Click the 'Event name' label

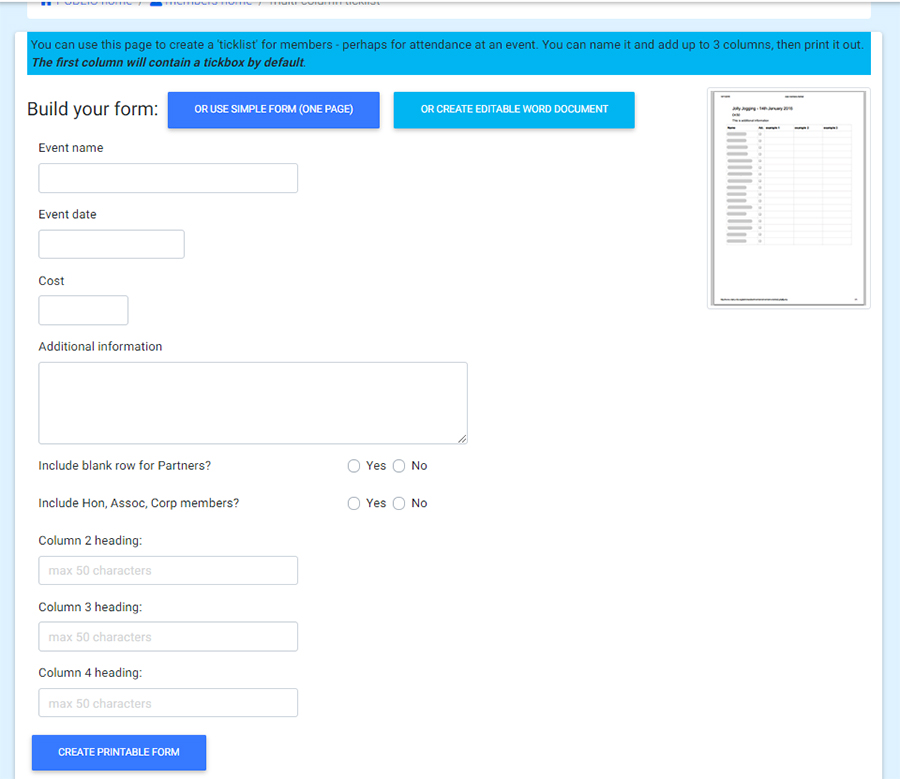(x=71, y=148)
